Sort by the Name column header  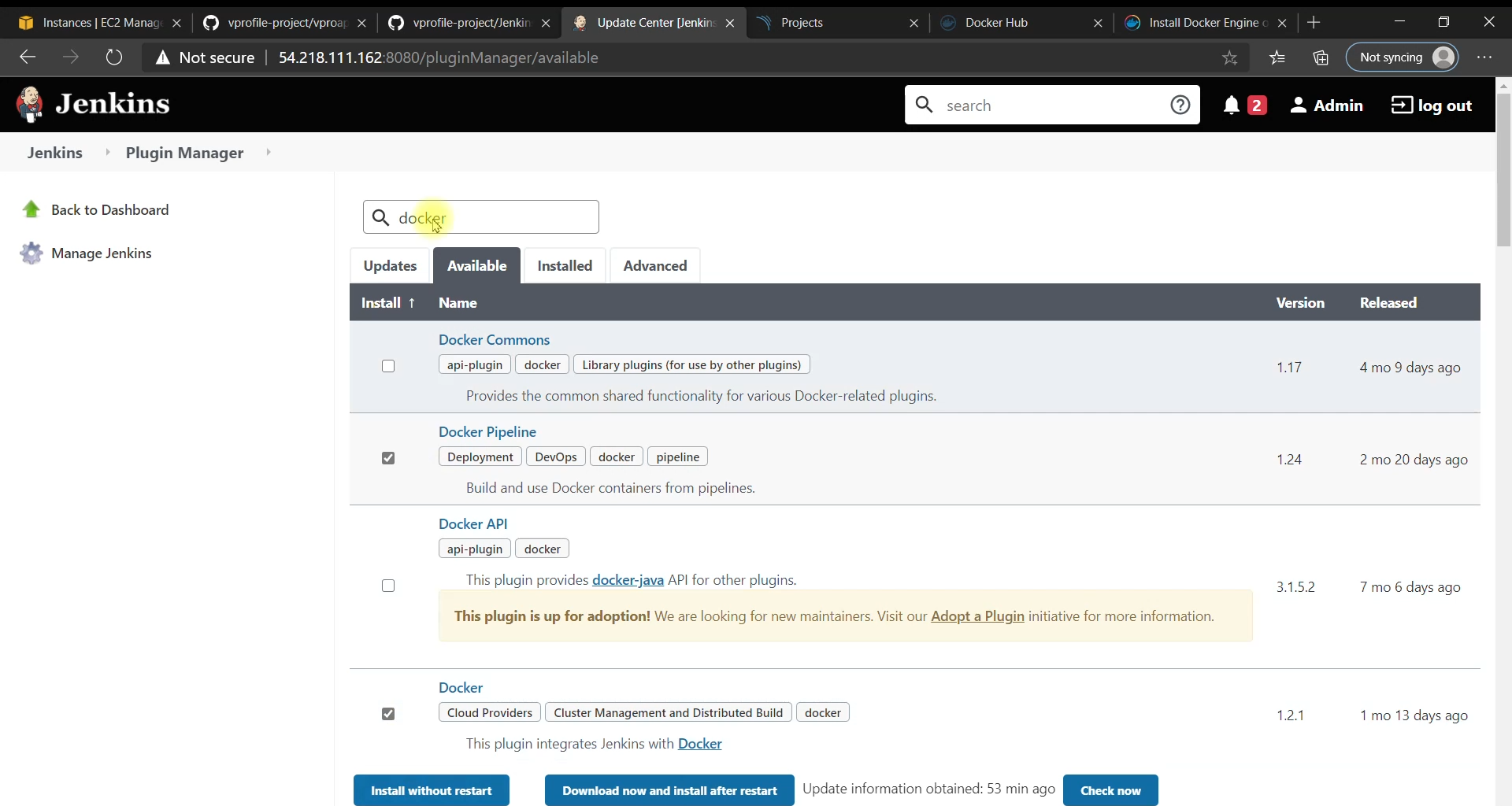[458, 303]
